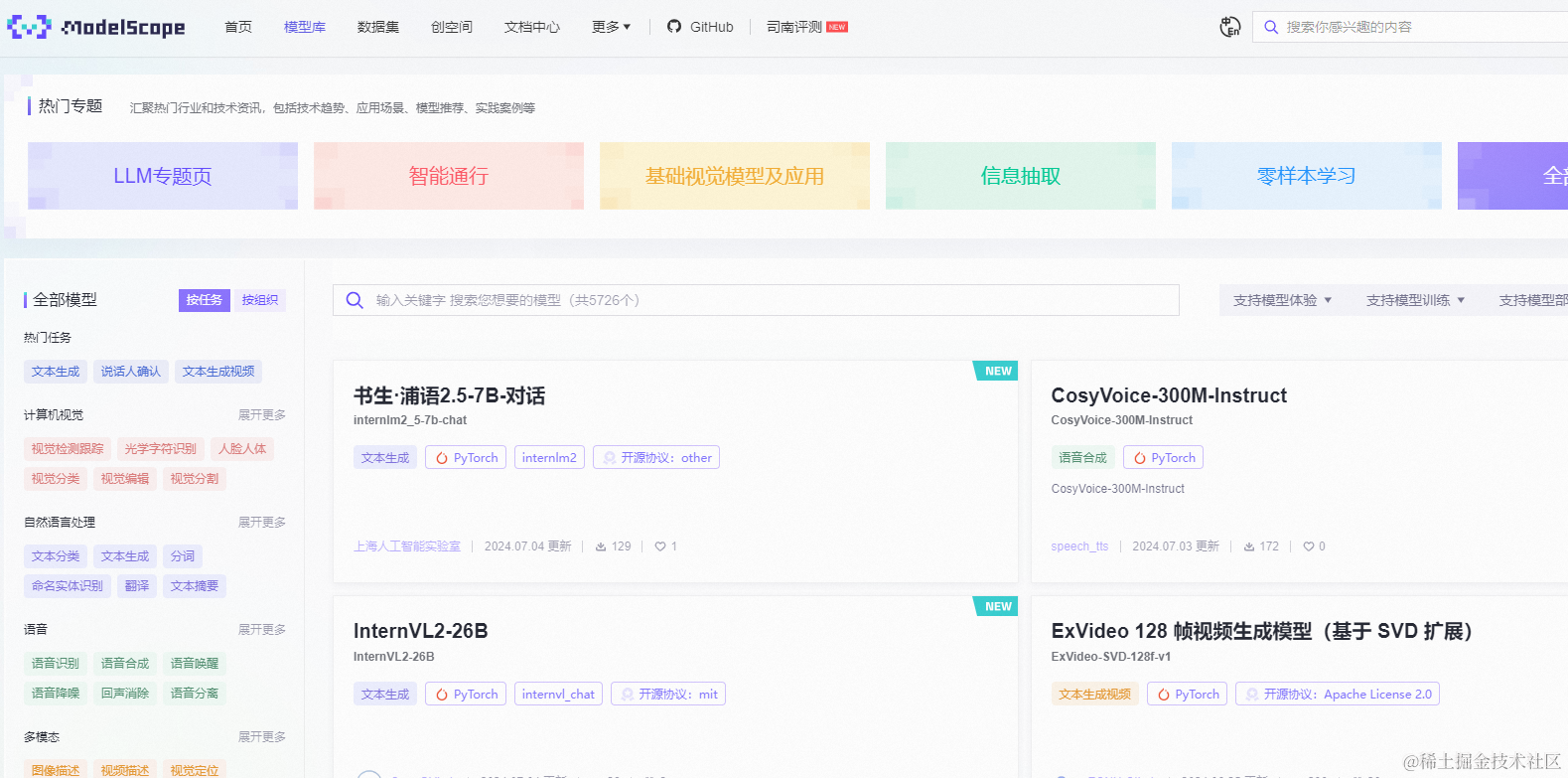Filter by 光学字符识别 task
Image resolution: width=1568 pixels, height=778 pixels.
(161, 449)
